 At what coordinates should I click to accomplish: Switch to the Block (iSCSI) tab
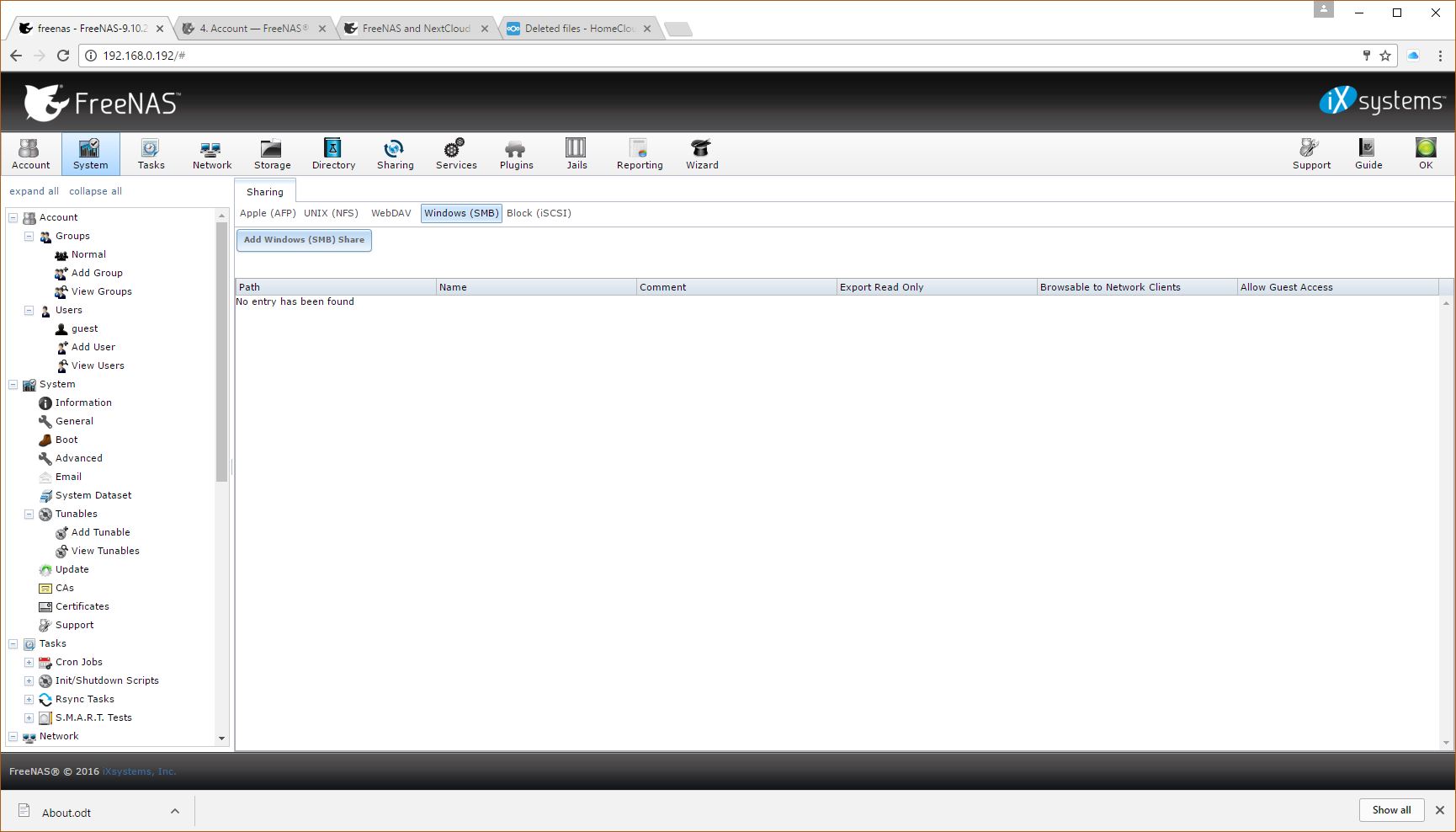[x=539, y=213]
